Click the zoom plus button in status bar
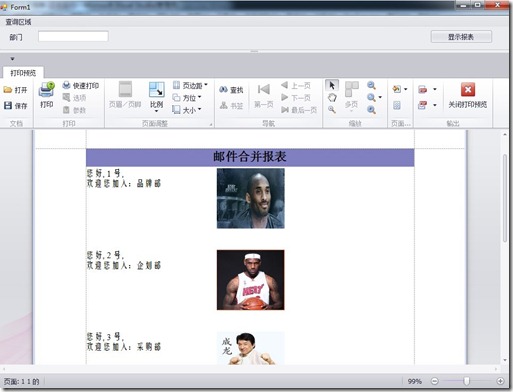Screen dimensions: 513x392 point(500,381)
